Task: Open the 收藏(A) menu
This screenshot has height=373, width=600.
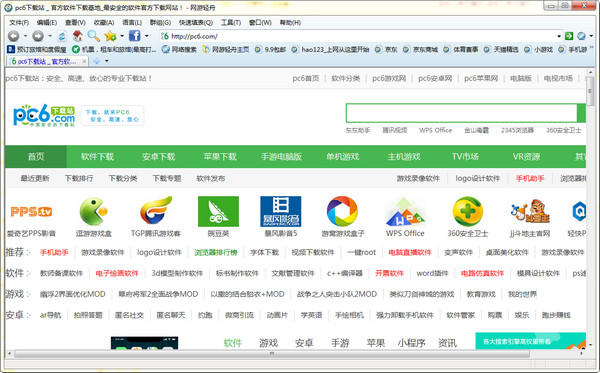Action: 104,22
